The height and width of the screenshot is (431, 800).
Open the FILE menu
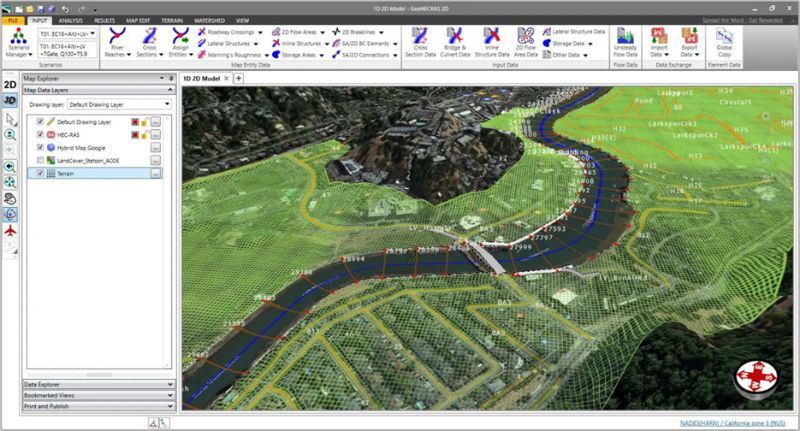(x=13, y=20)
